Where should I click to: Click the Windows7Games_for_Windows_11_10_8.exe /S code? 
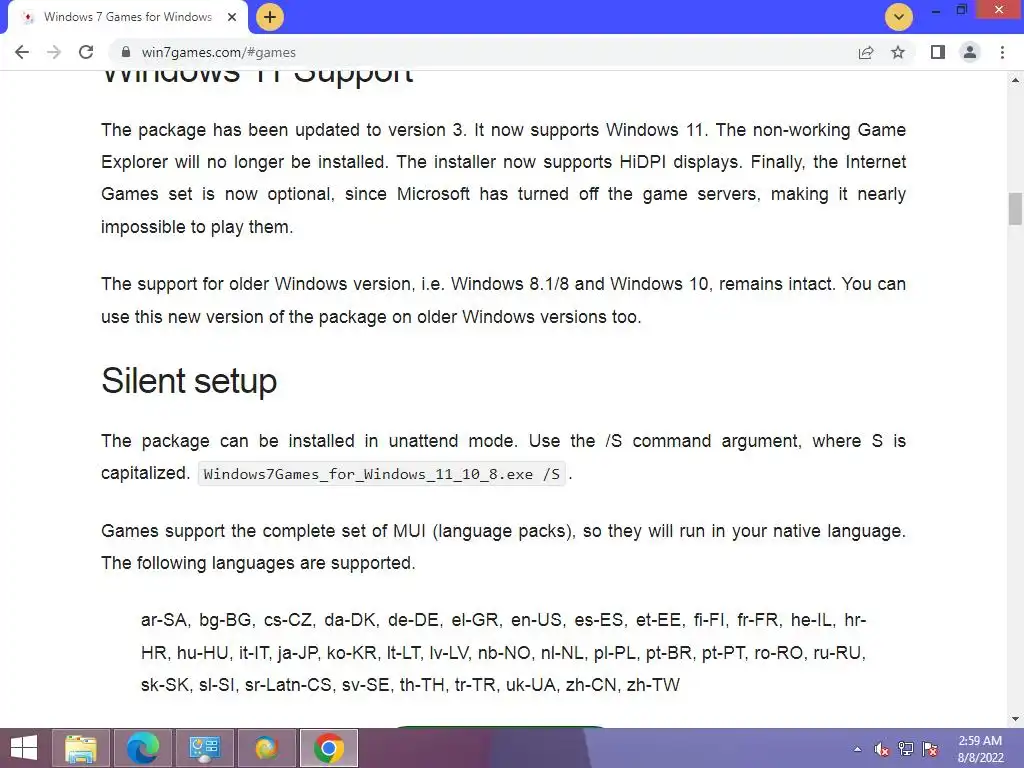click(x=381, y=474)
